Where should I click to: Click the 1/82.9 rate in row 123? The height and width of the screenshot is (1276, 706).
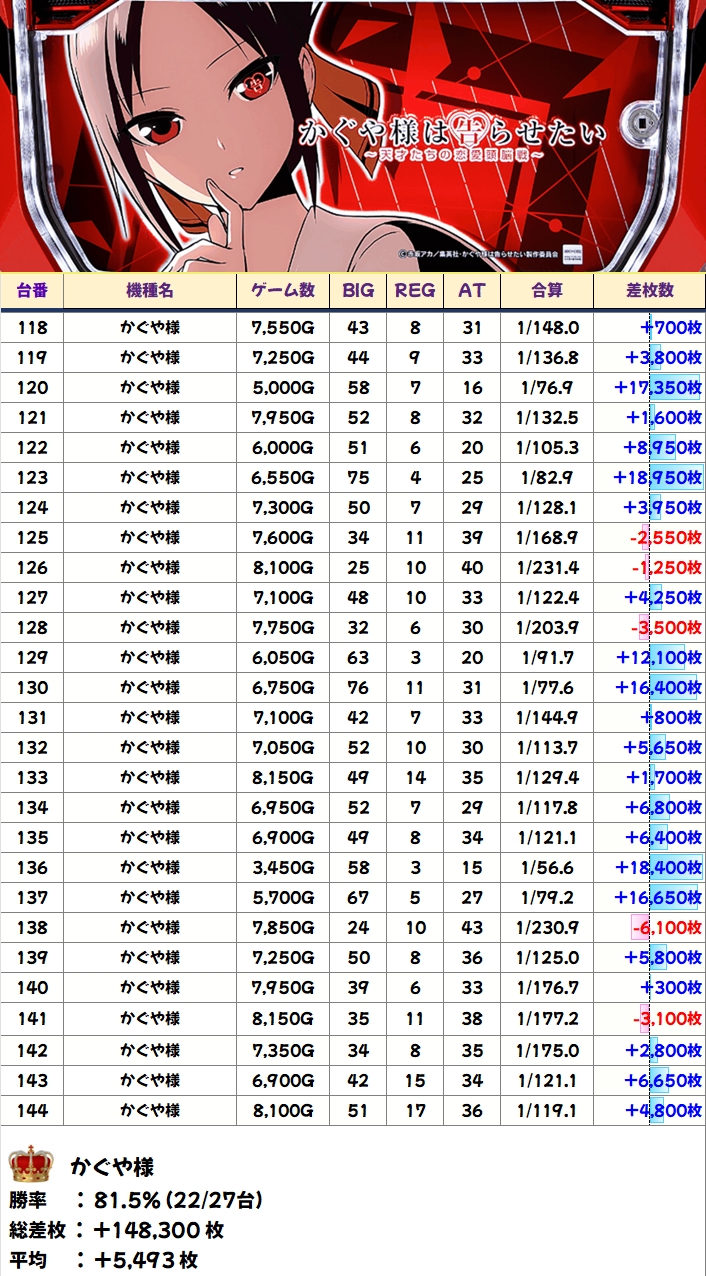pyautogui.click(x=547, y=478)
